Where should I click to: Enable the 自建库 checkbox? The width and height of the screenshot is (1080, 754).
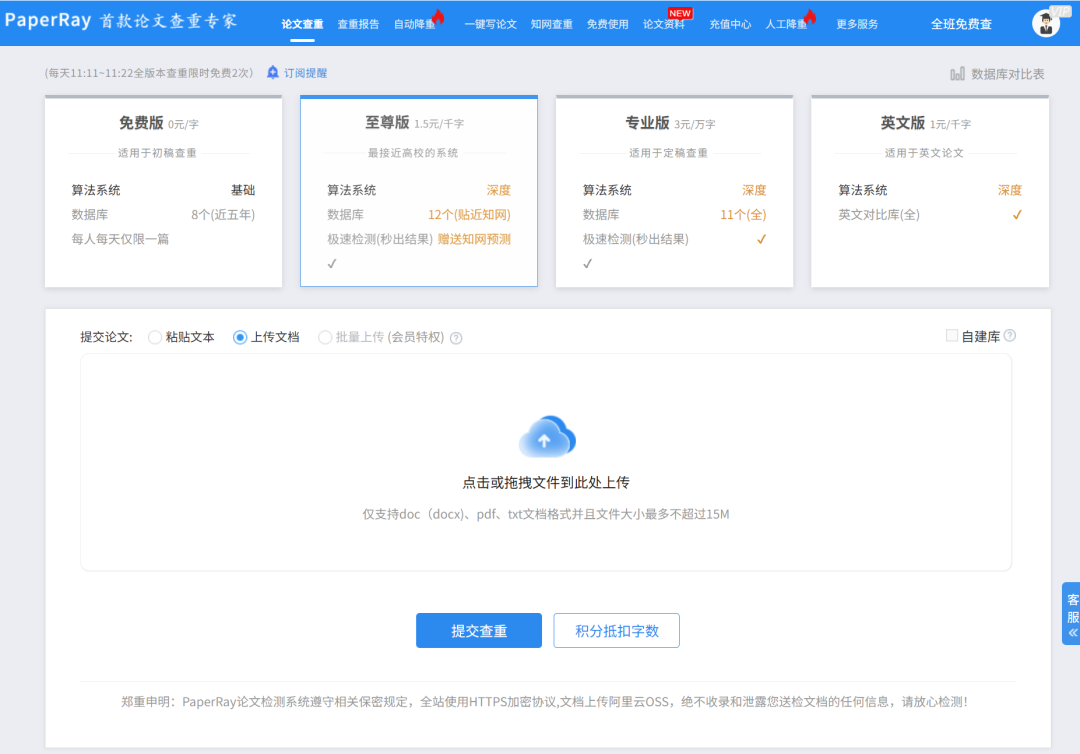952,336
